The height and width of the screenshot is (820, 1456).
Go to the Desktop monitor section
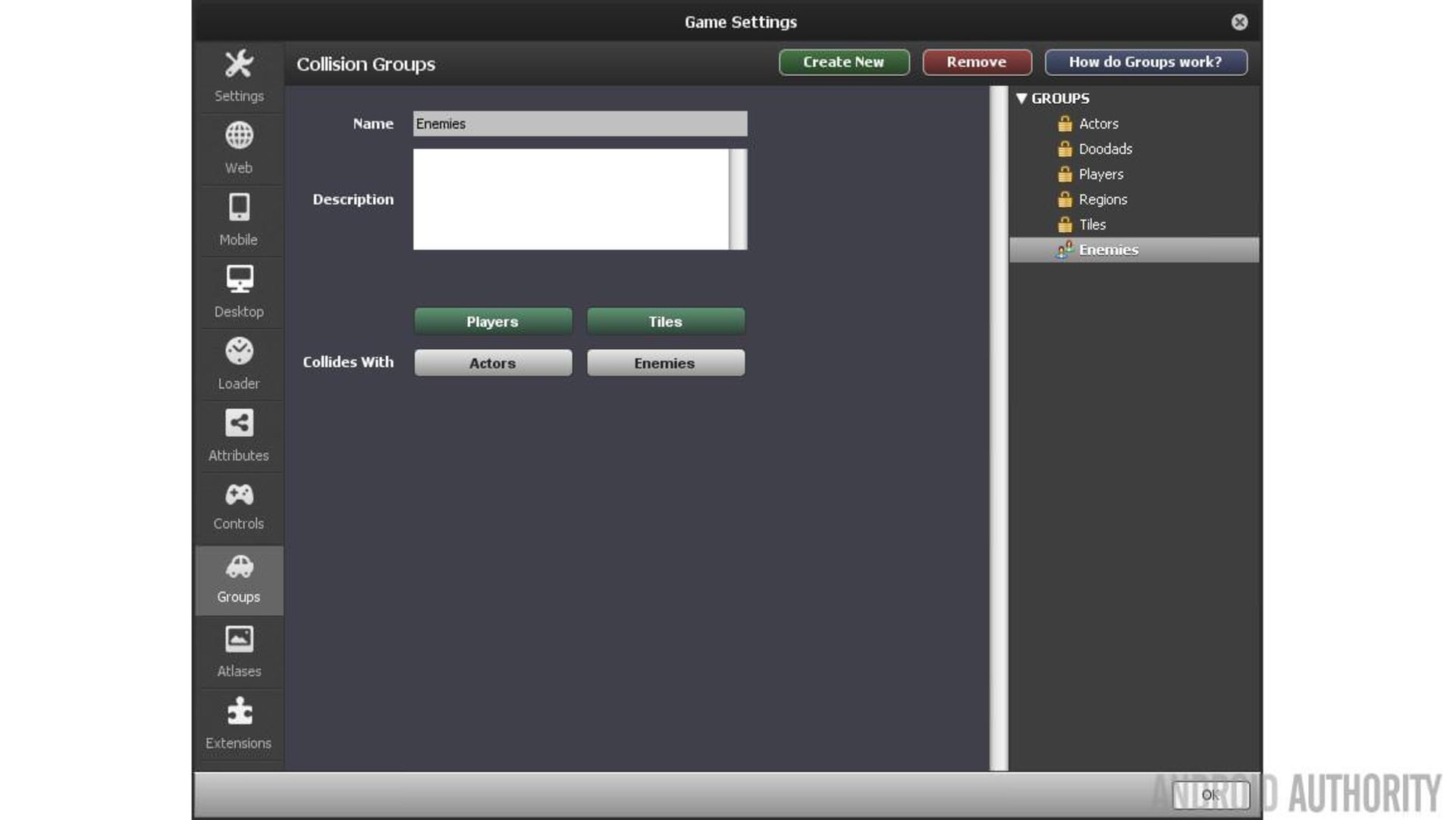(239, 291)
